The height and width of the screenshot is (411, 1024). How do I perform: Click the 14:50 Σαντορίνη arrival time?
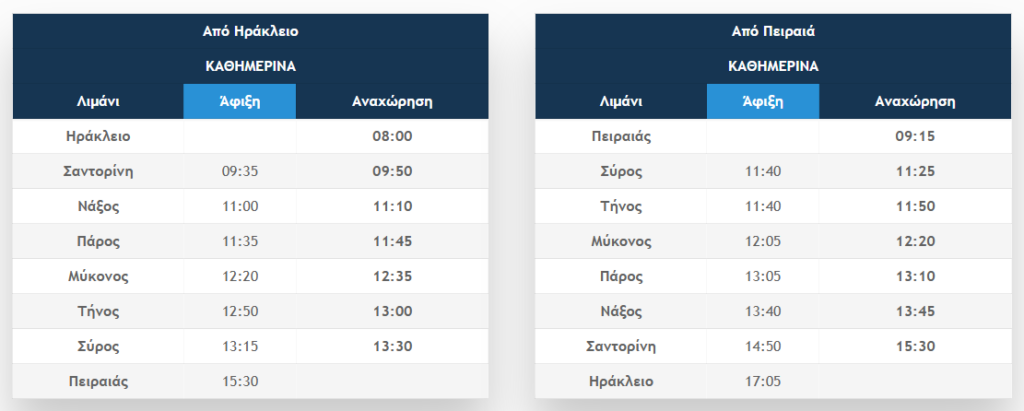pyautogui.click(x=763, y=346)
